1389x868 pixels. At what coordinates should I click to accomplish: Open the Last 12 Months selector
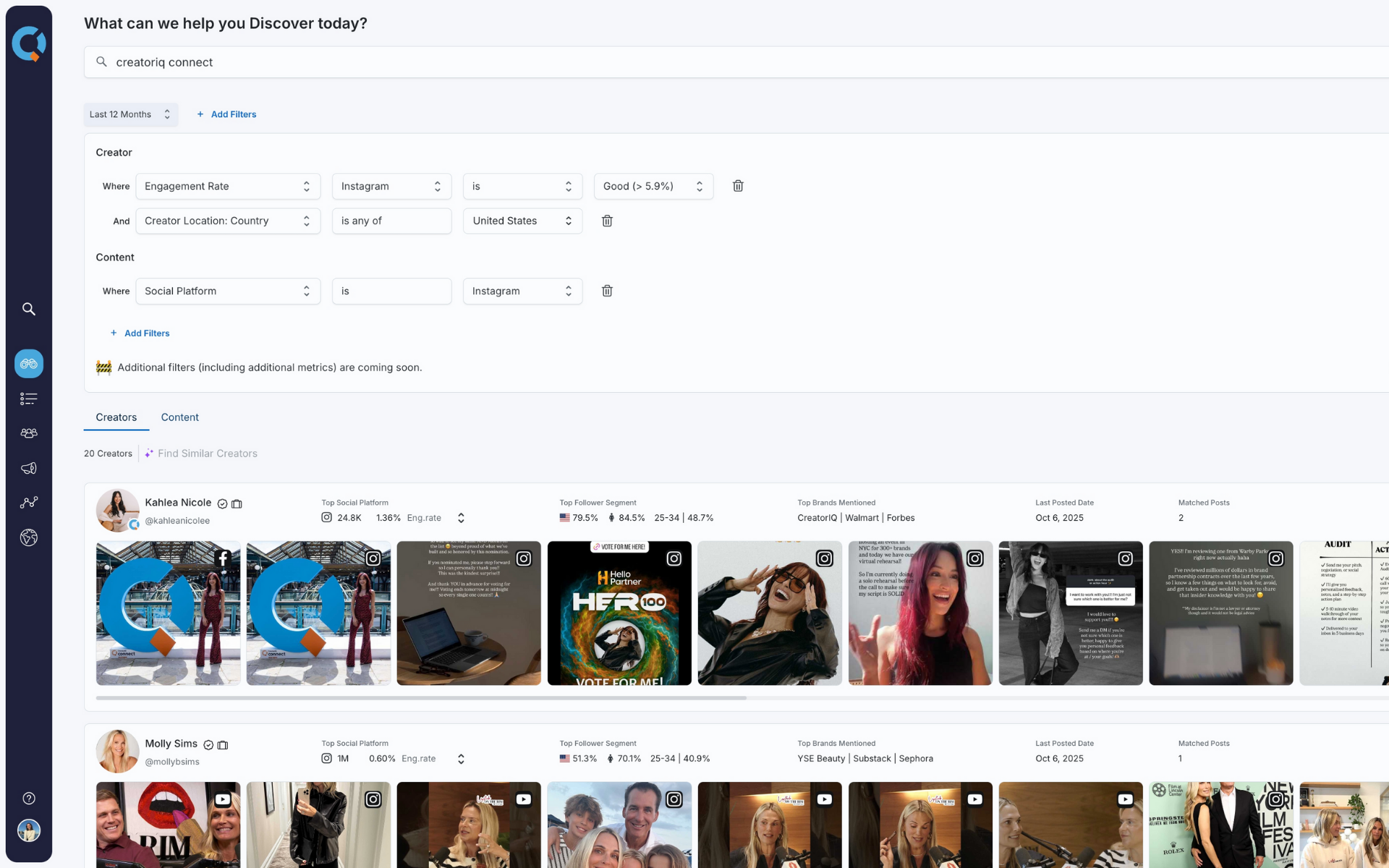pos(130,114)
